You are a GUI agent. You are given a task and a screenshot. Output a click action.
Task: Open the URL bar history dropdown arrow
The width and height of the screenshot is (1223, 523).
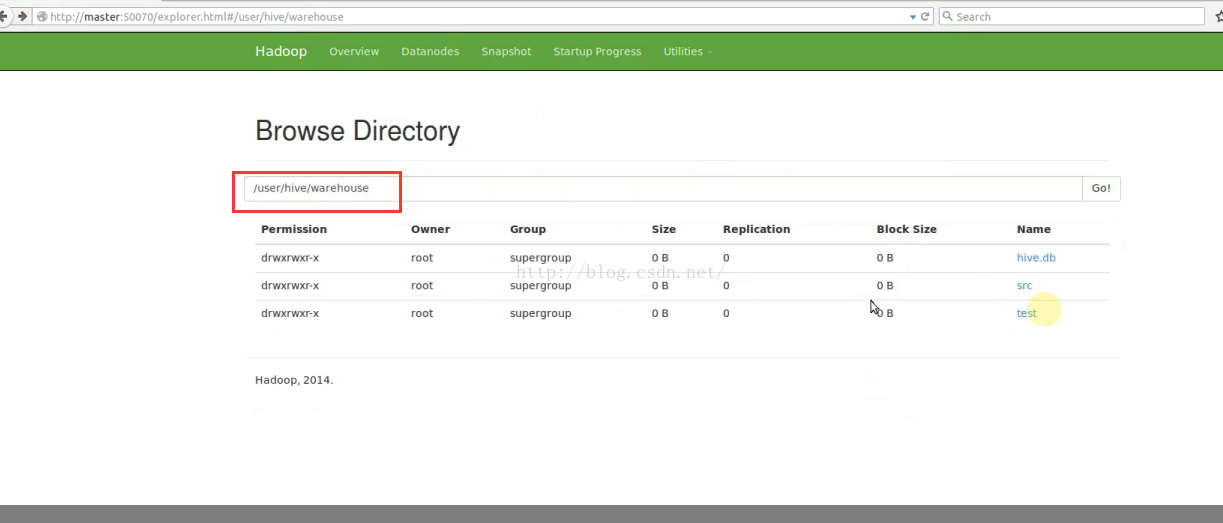pos(912,17)
